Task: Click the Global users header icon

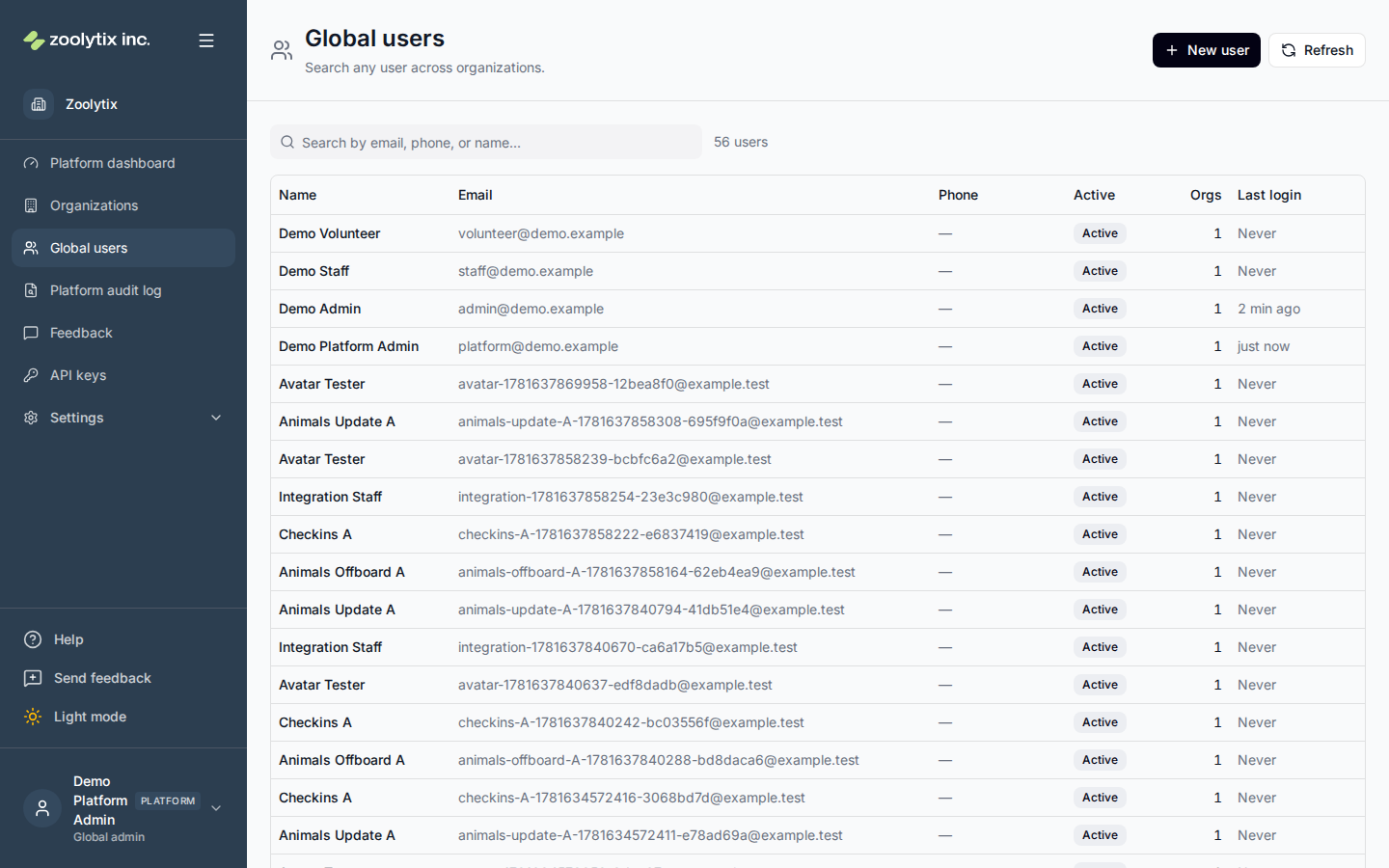Action: tap(282, 50)
